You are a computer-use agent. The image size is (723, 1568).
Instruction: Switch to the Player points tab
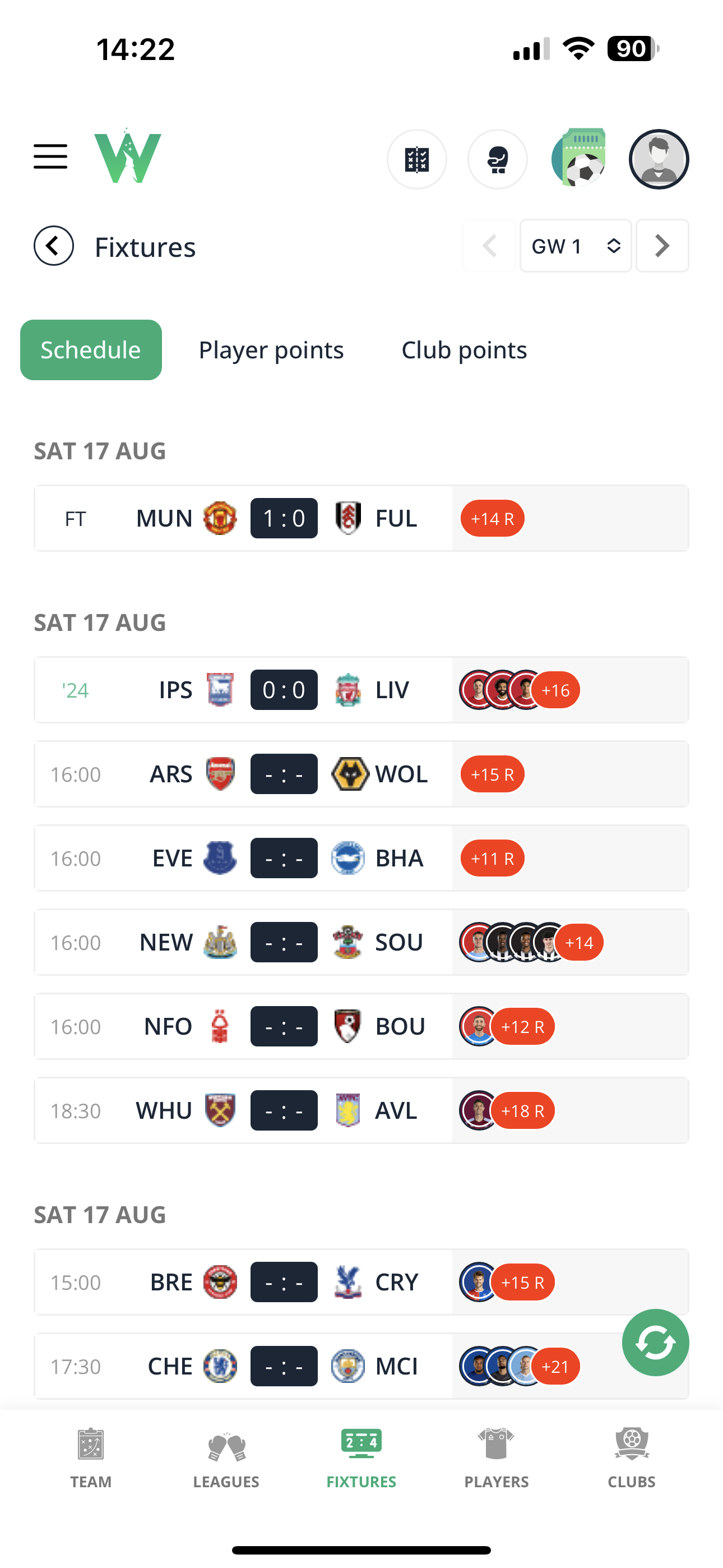pyautogui.click(x=271, y=350)
